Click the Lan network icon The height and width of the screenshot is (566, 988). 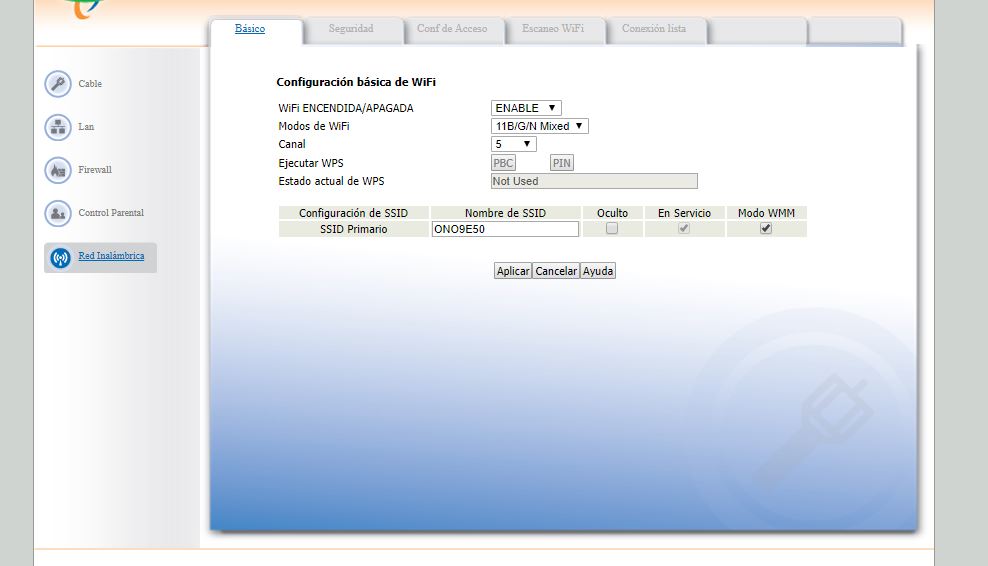[58, 127]
